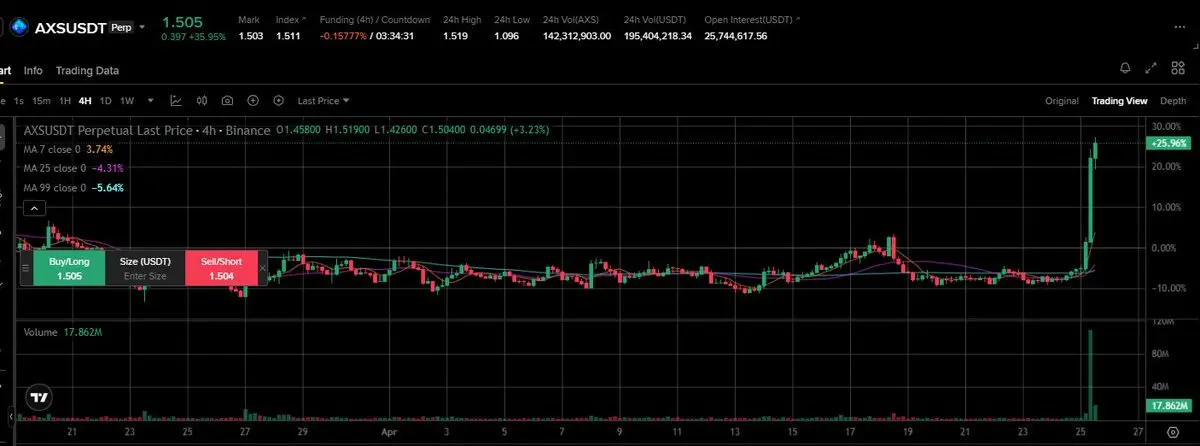Switch to the Trading View chart
The height and width of the screenshot is (446, 1200).
click(1120, 100)
